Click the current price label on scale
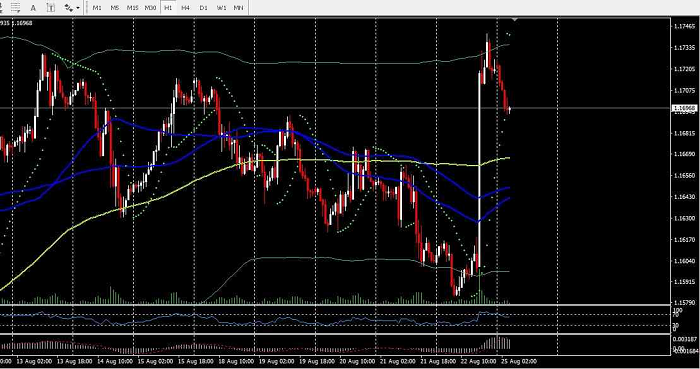700x369 pixels. (x=684, y=108)
